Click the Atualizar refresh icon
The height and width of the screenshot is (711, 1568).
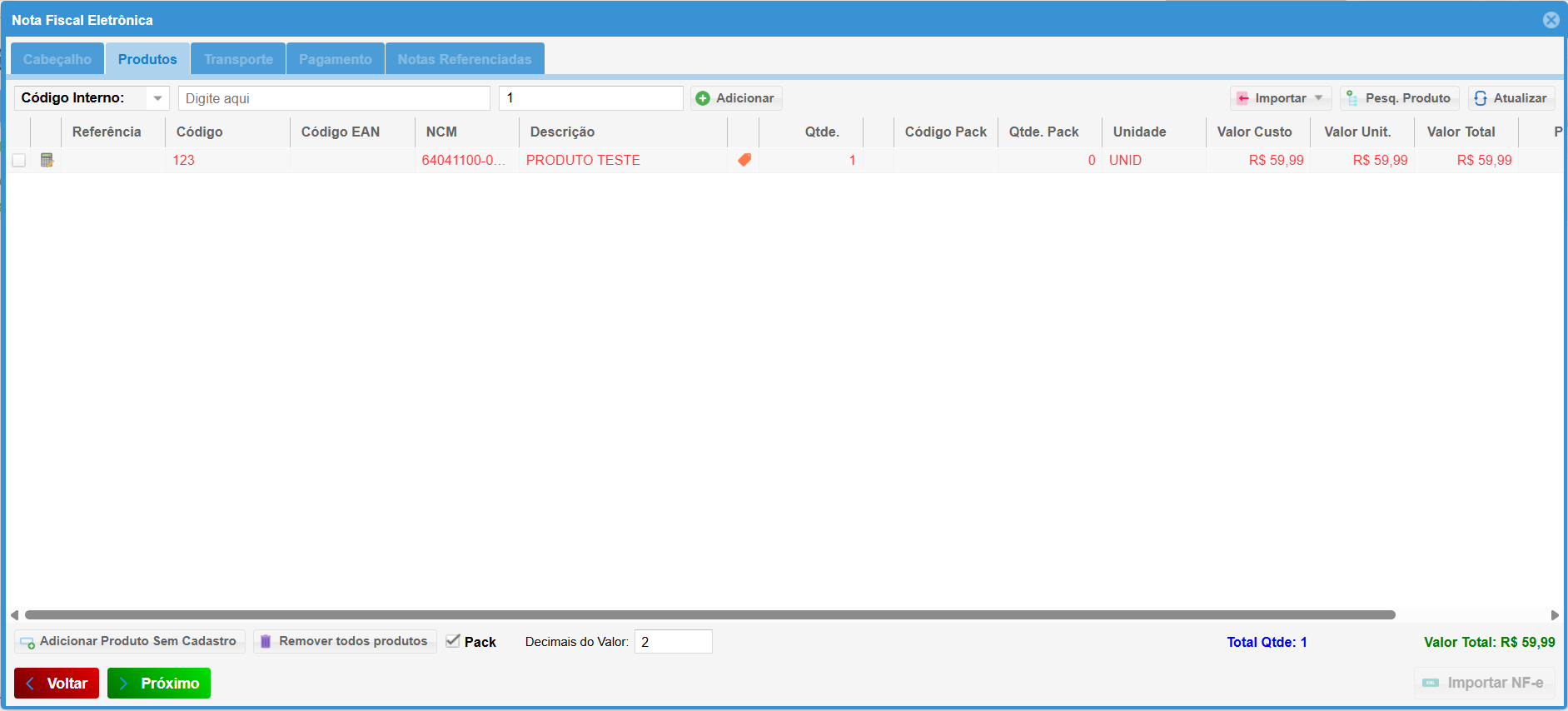[1481, 98]
